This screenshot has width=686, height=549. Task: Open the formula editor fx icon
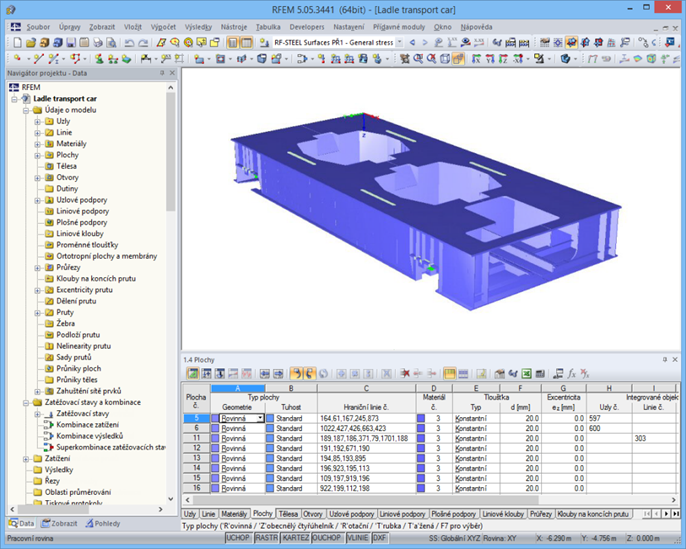point(571,374)
